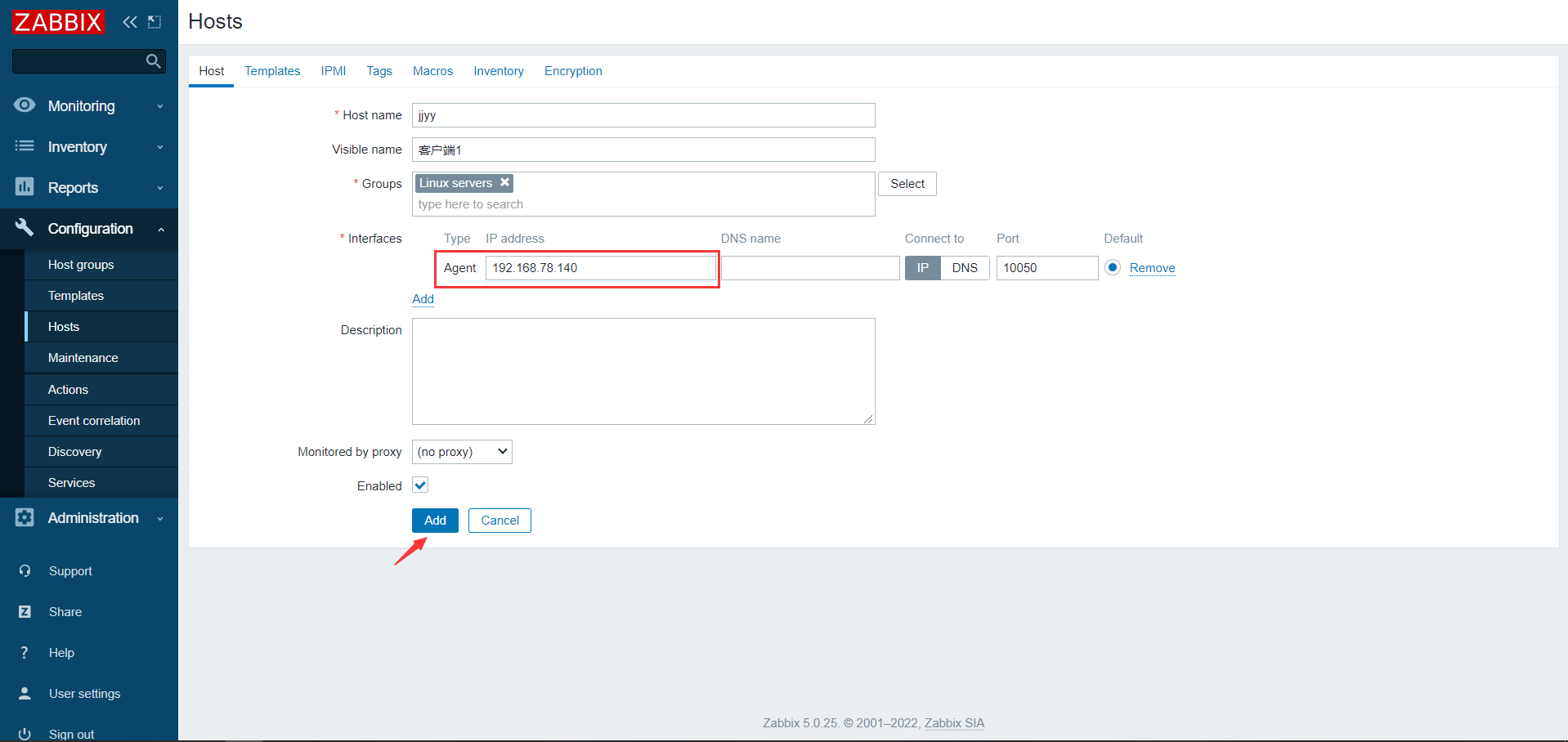Screen dimensions: 1568x742
Task: Click the Sign out power icon
Action: click(25, 734)
